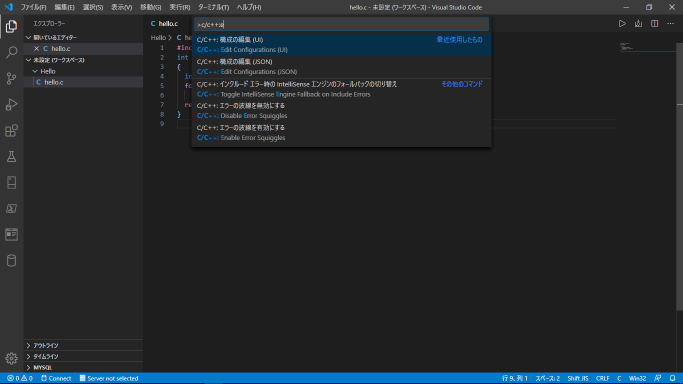Select the hello.c editor tab
The width and height of the screenshot is (683, 384).
tap(168, 24)
